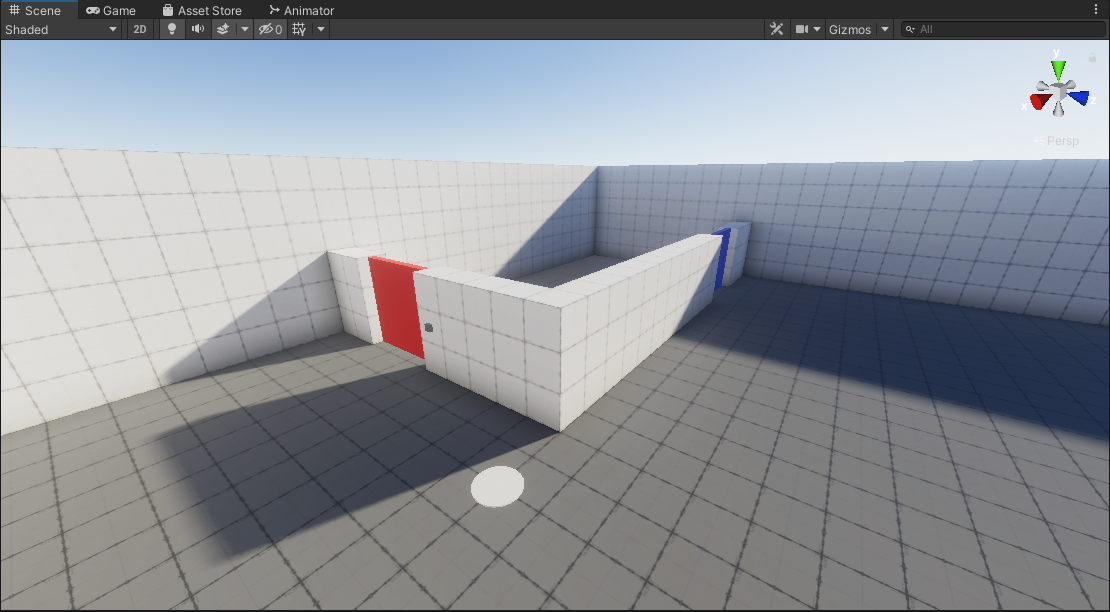Toggle 2D view mode
The image size is (1110, 612).
[x=140, y=29]
